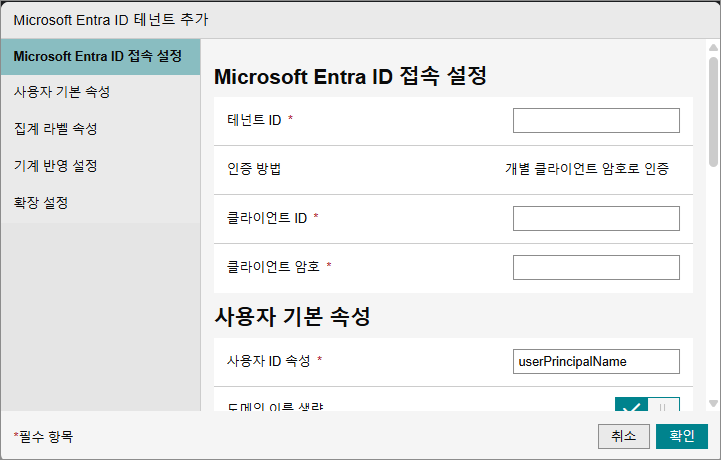
Task: Edit the 사용자 ID 속성 field with userPrincipalName
Action: point(596,362)
